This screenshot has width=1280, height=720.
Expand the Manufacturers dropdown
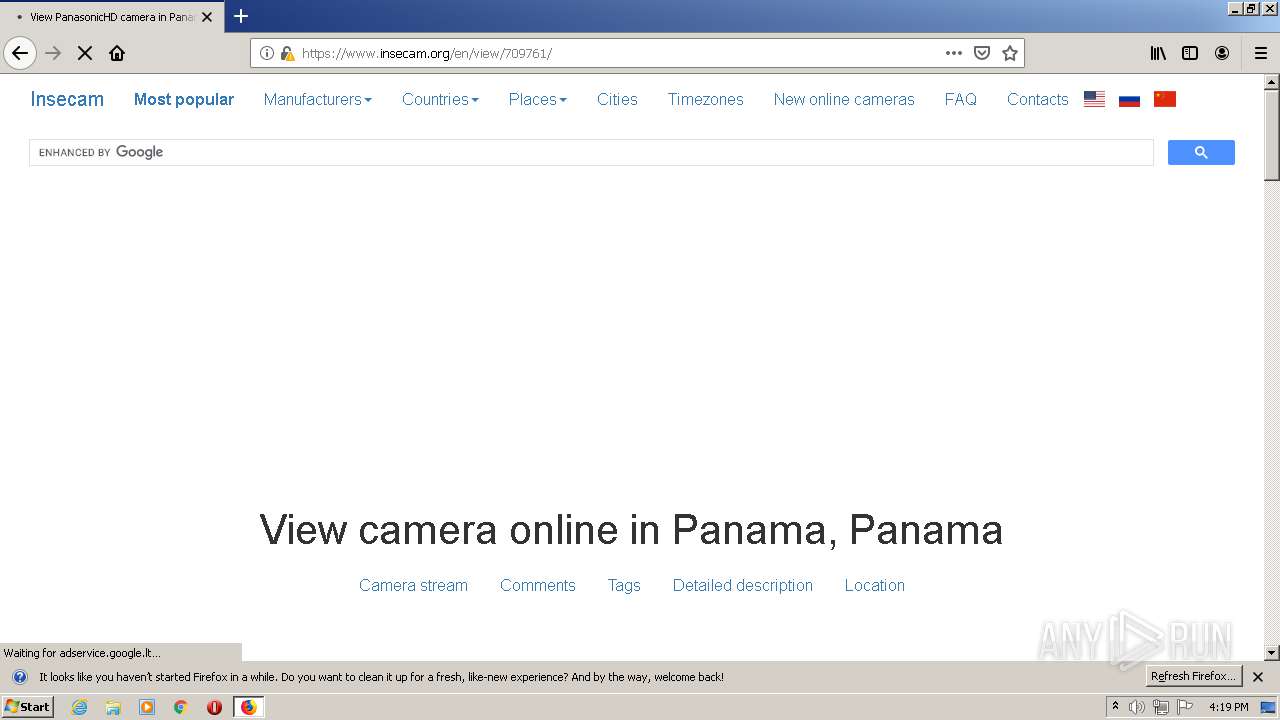[318, 99]
